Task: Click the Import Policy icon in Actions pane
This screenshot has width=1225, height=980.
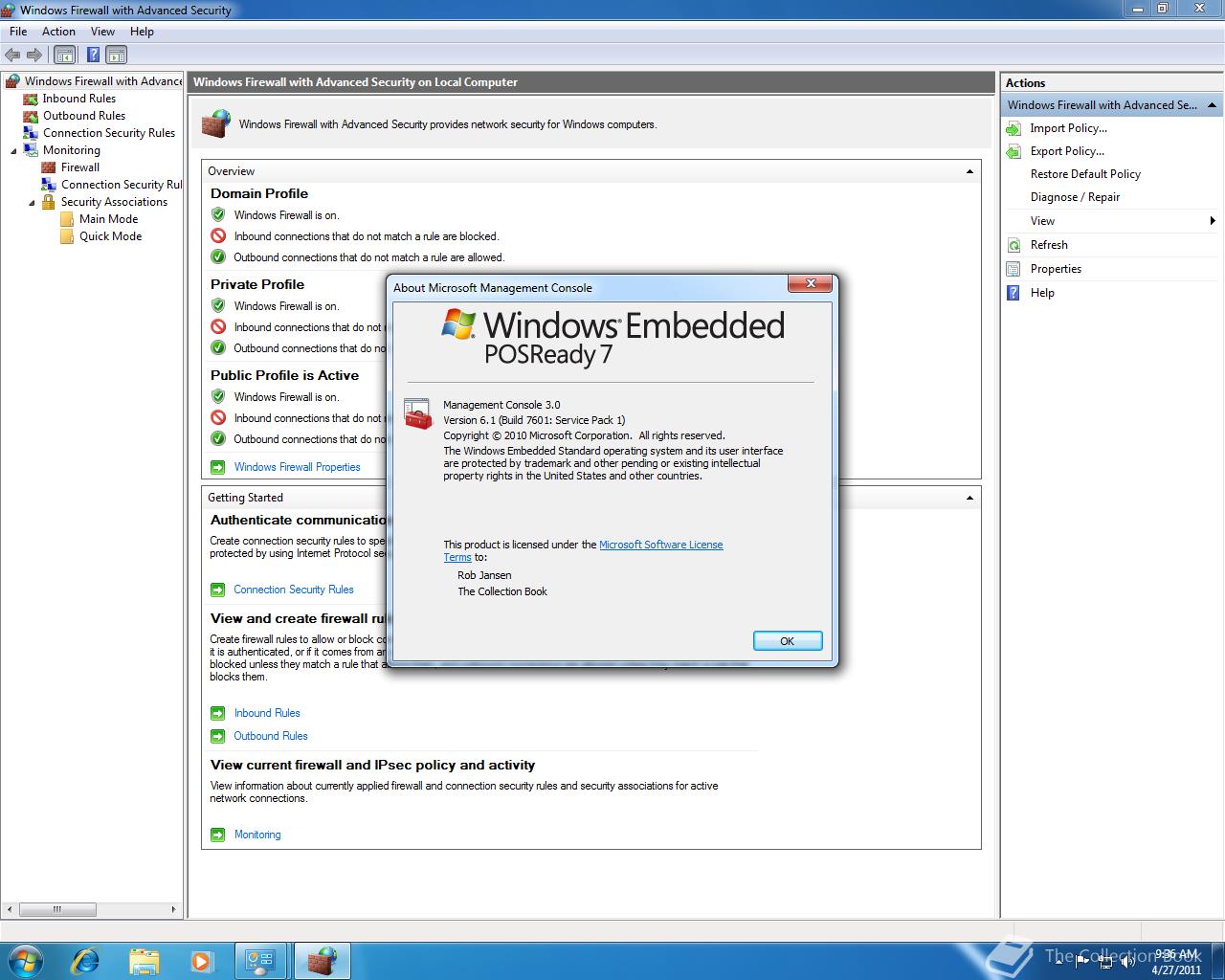Action: (1013, 128)
